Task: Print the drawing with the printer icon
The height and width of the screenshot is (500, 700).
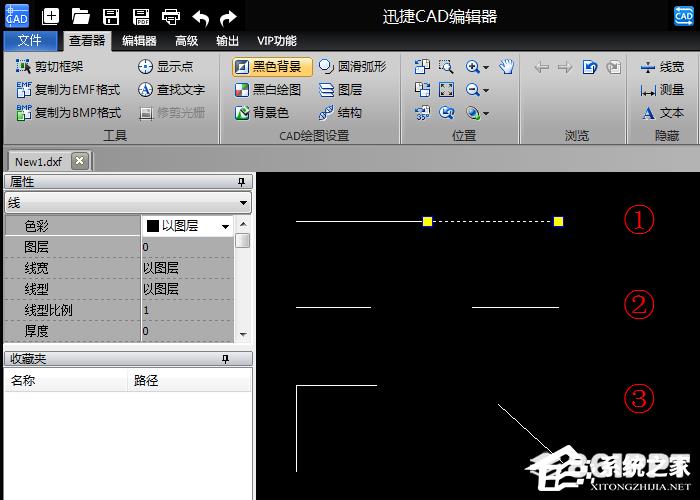Action: (171, 17)
